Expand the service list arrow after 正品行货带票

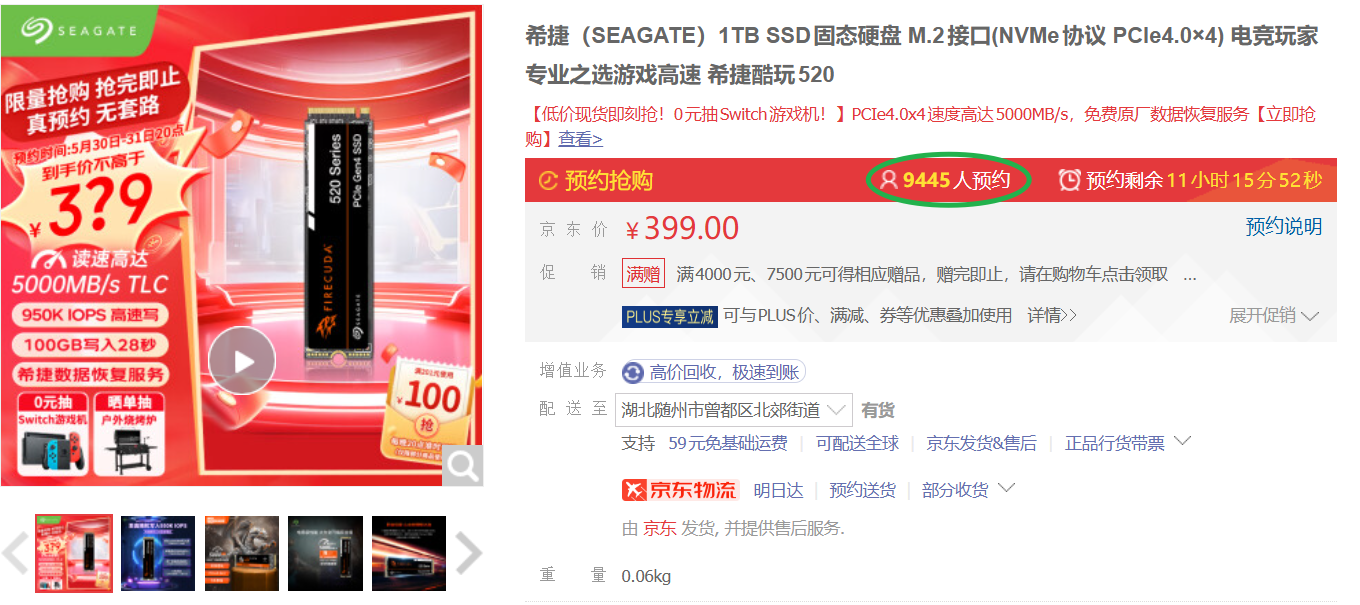(1182, 441)
